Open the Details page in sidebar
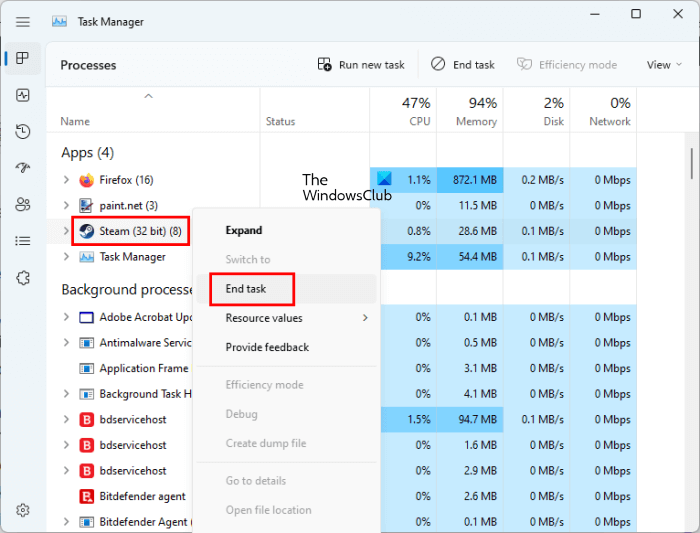The image size is (700, 533). click(23, 241)
